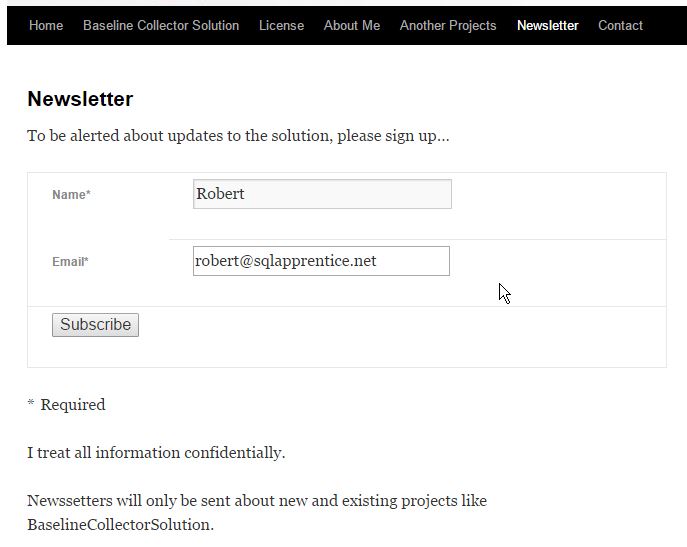Screen dimensions: 687x547
Task: Click blank form area right of Subscribe button
Action: coord(400,335)
